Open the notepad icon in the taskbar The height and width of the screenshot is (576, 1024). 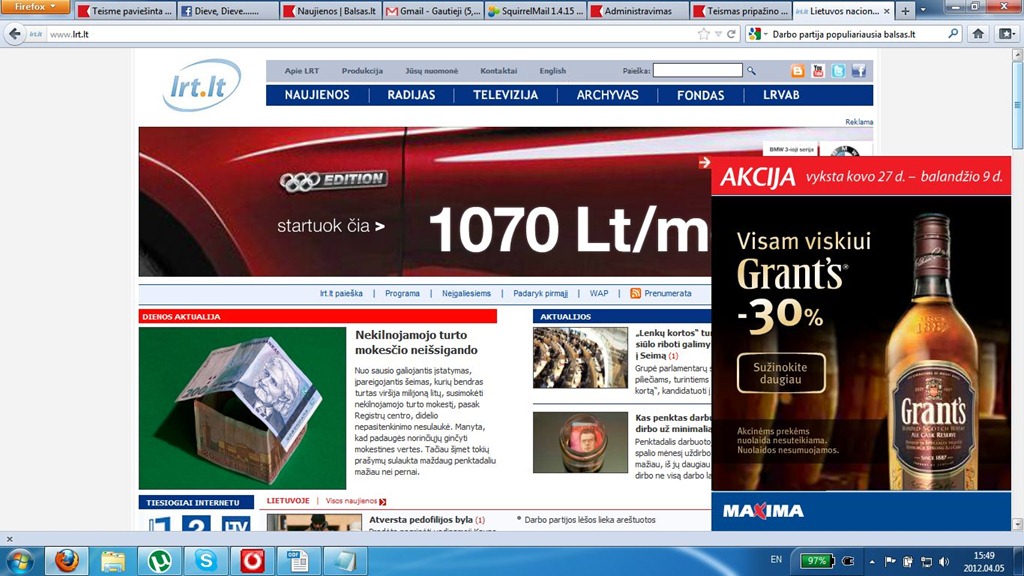[345, 561]
